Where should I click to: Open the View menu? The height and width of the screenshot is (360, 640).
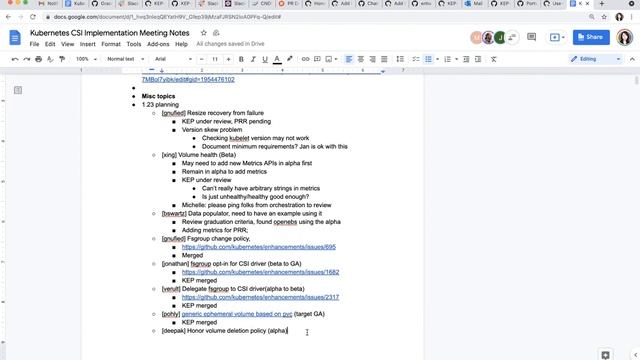(x=67, y=44)
